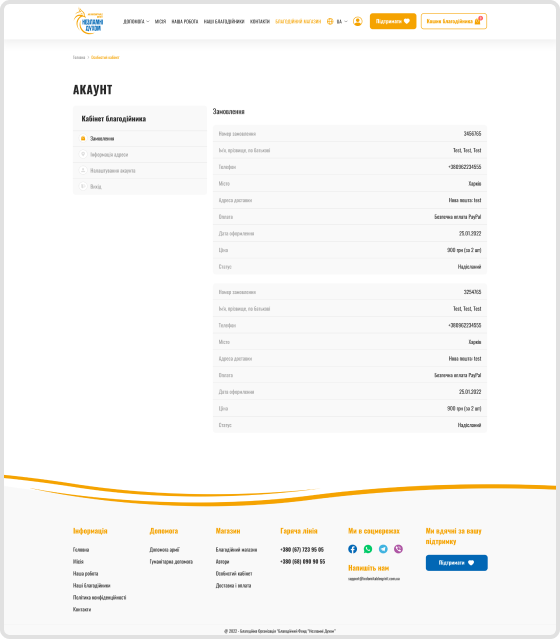Viewport: 560px width, 639px height.
Task: Open the footer Благодійний магазин link
Action: click(236, 550)
